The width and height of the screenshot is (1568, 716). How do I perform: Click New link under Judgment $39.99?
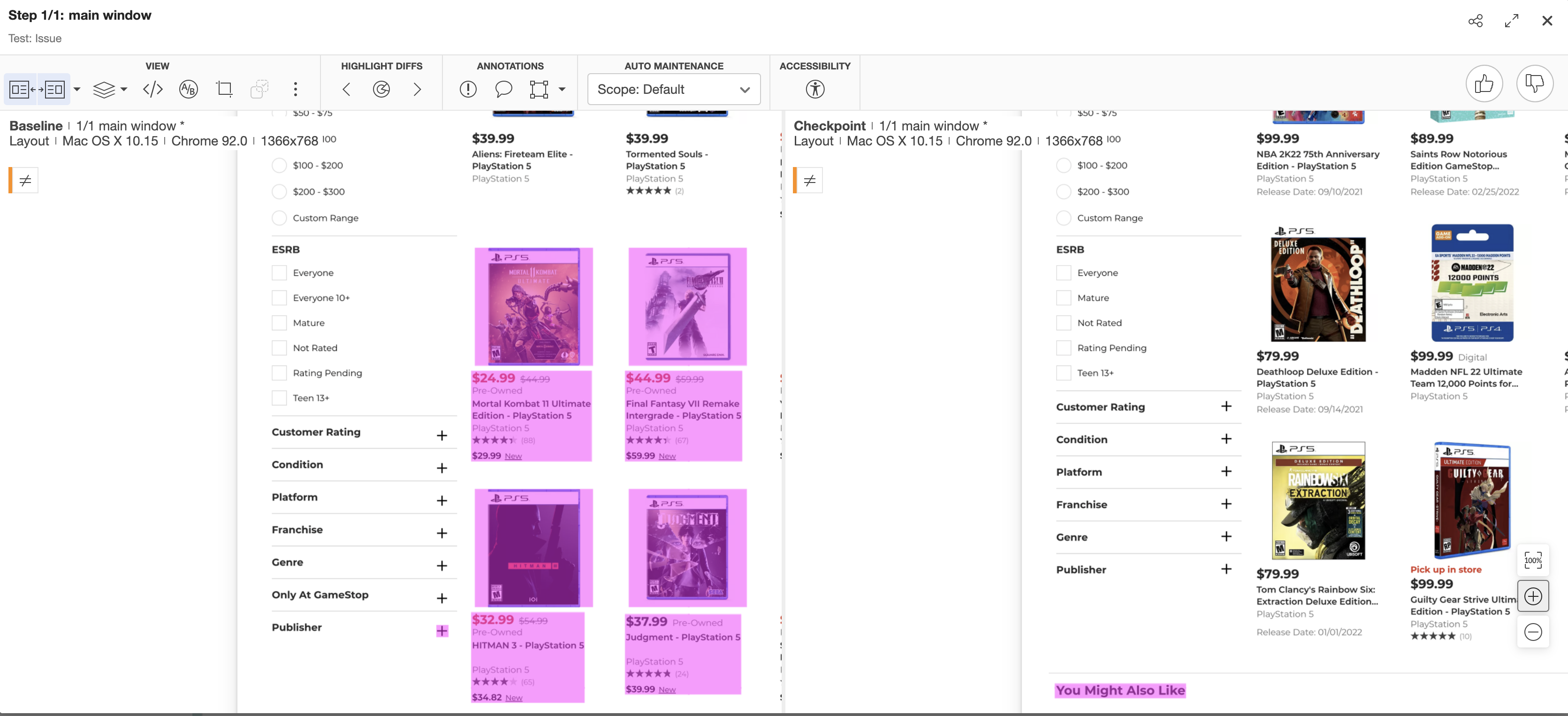[x=667, y=689]
